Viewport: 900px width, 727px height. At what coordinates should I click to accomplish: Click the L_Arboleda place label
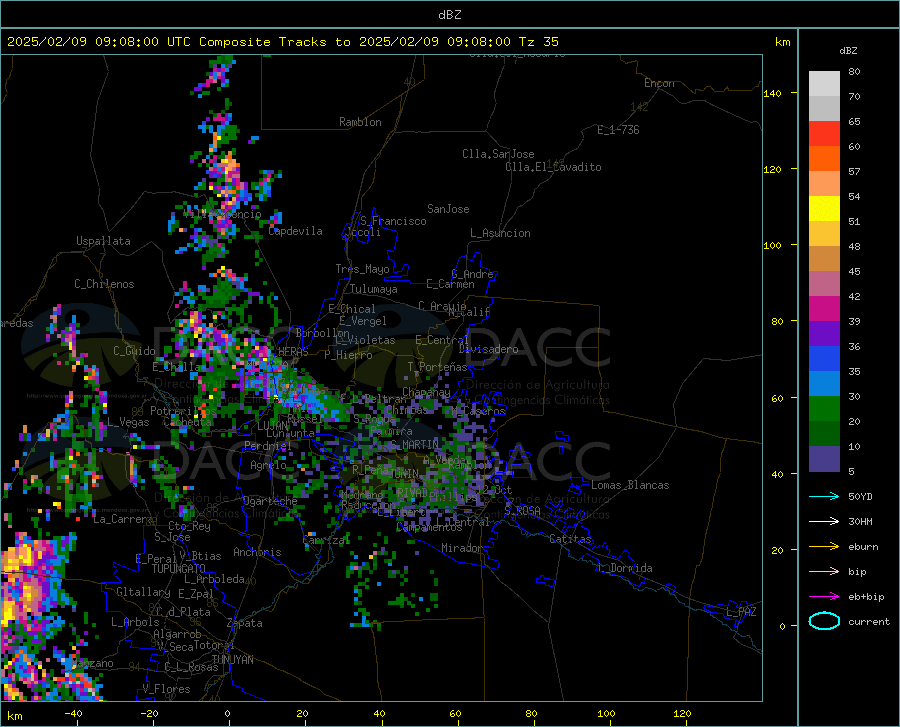(x=214, y=579)
